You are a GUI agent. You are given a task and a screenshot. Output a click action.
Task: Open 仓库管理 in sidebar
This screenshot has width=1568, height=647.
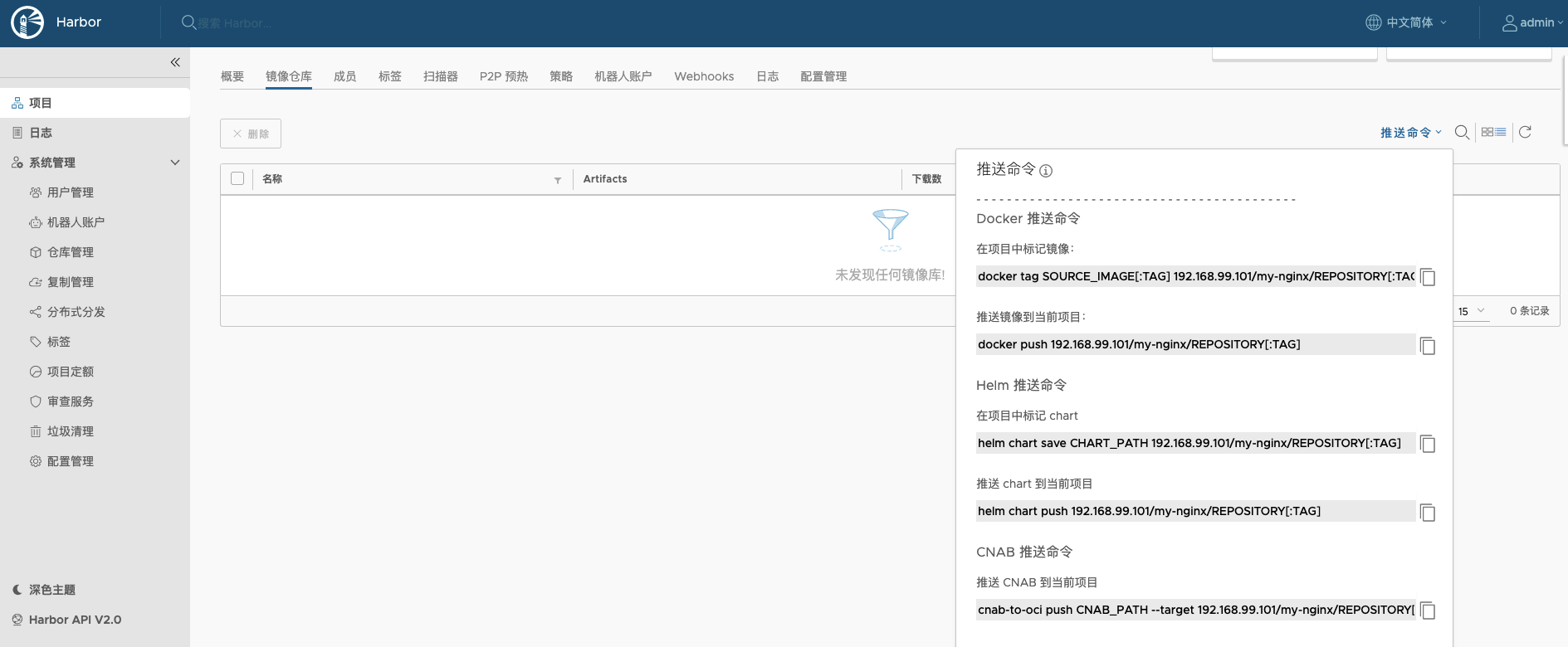pos(71,252)
